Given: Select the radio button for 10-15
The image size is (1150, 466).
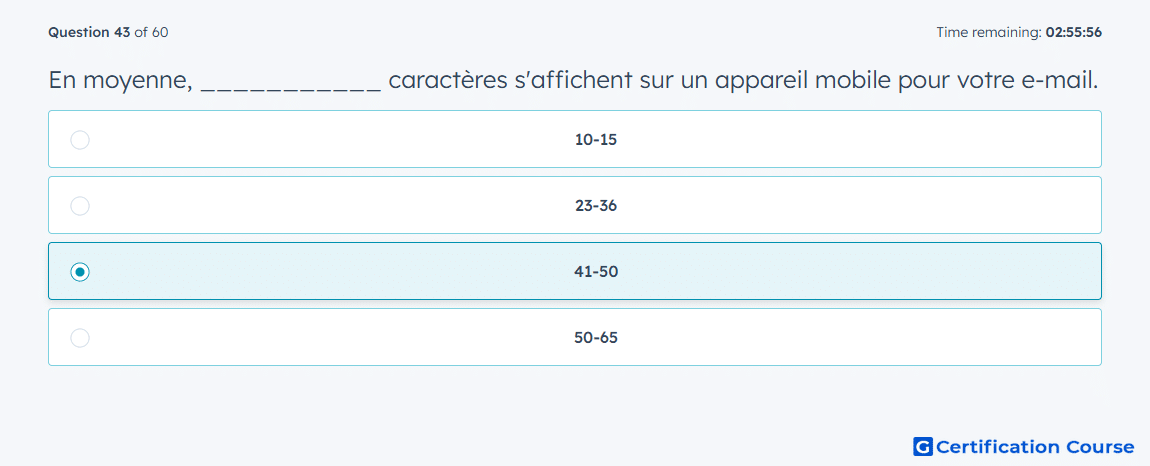Looking at the screenshot, I should (x=80, y=139).
